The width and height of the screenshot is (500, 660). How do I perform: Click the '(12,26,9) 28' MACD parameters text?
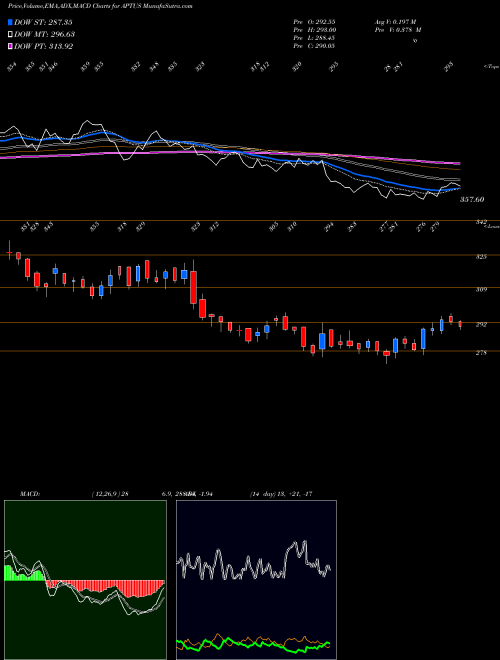point(110,494)
